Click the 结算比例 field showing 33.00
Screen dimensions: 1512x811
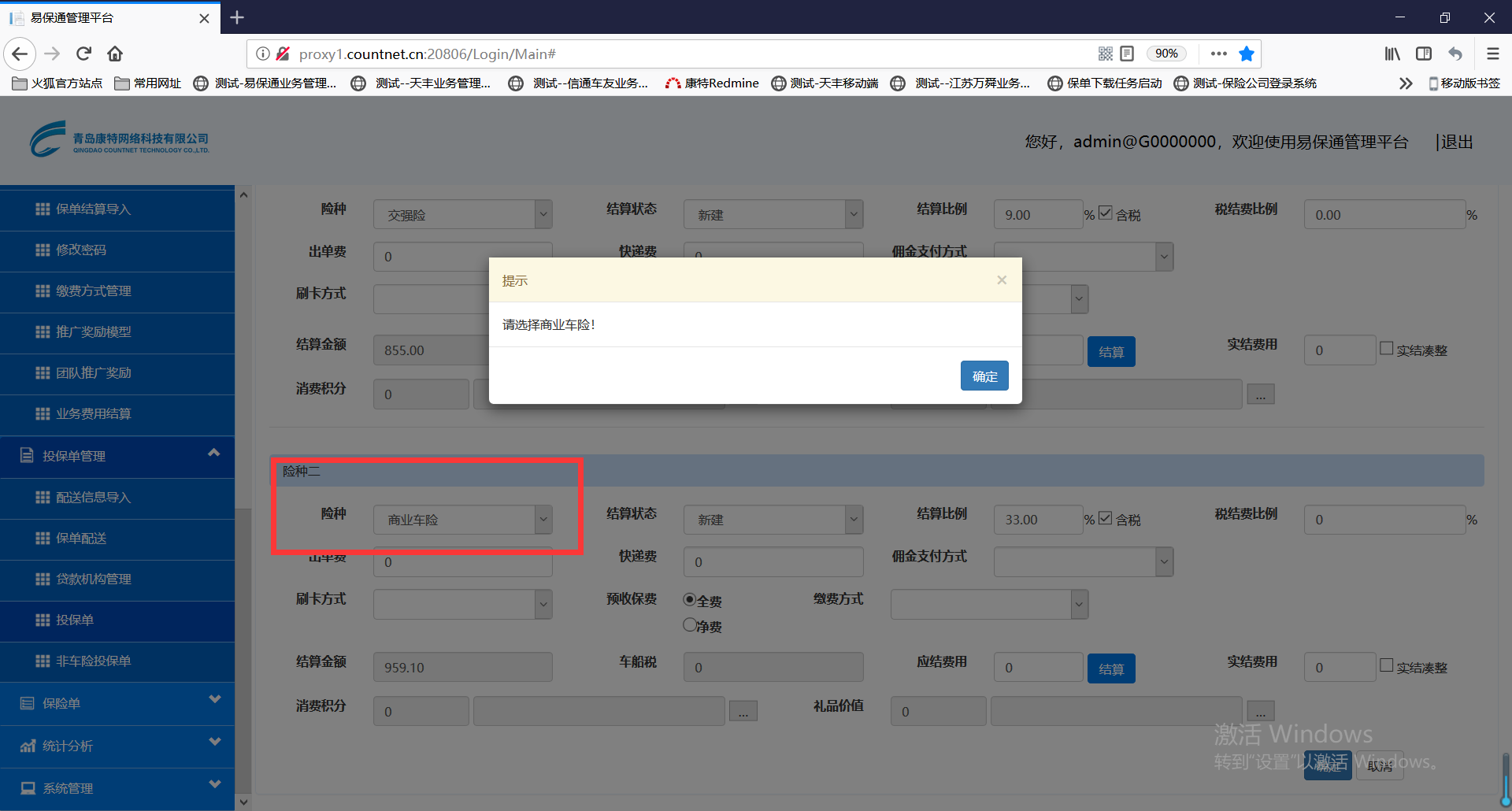coord(1038,520)
